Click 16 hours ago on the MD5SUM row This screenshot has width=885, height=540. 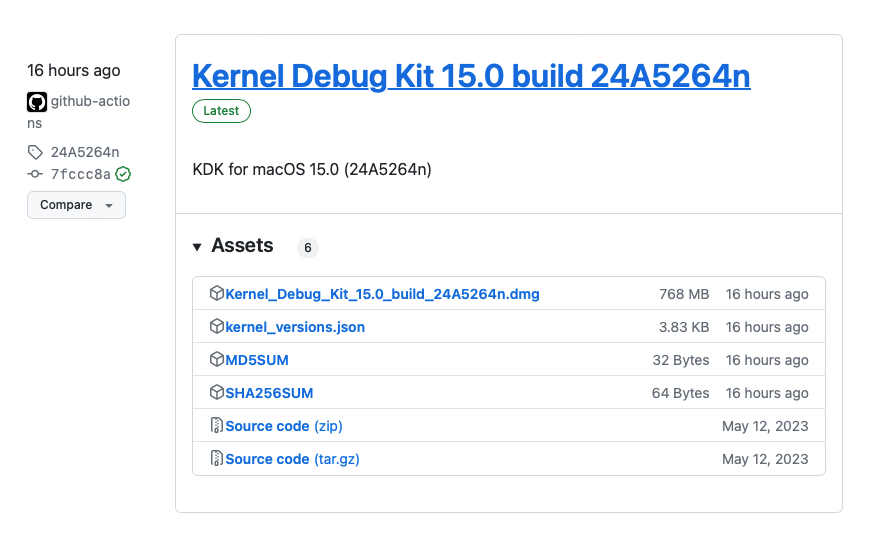click(767, 360)
